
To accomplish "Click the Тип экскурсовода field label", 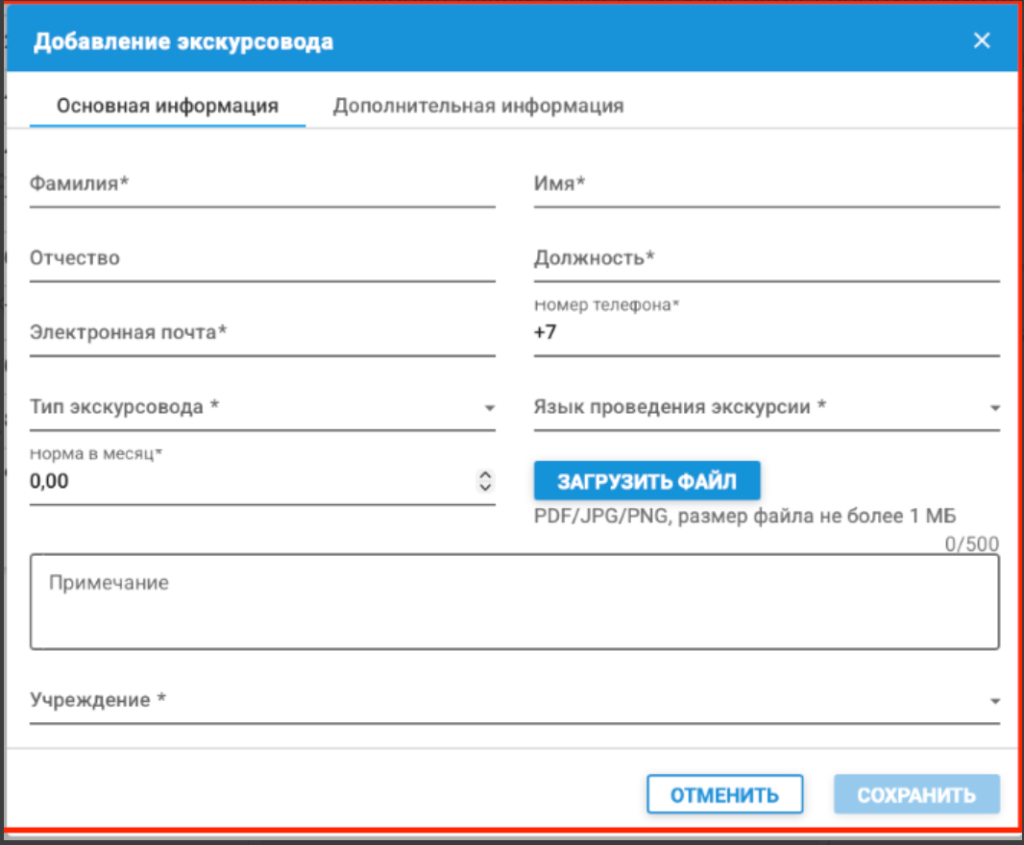I will tap(124, 407).
